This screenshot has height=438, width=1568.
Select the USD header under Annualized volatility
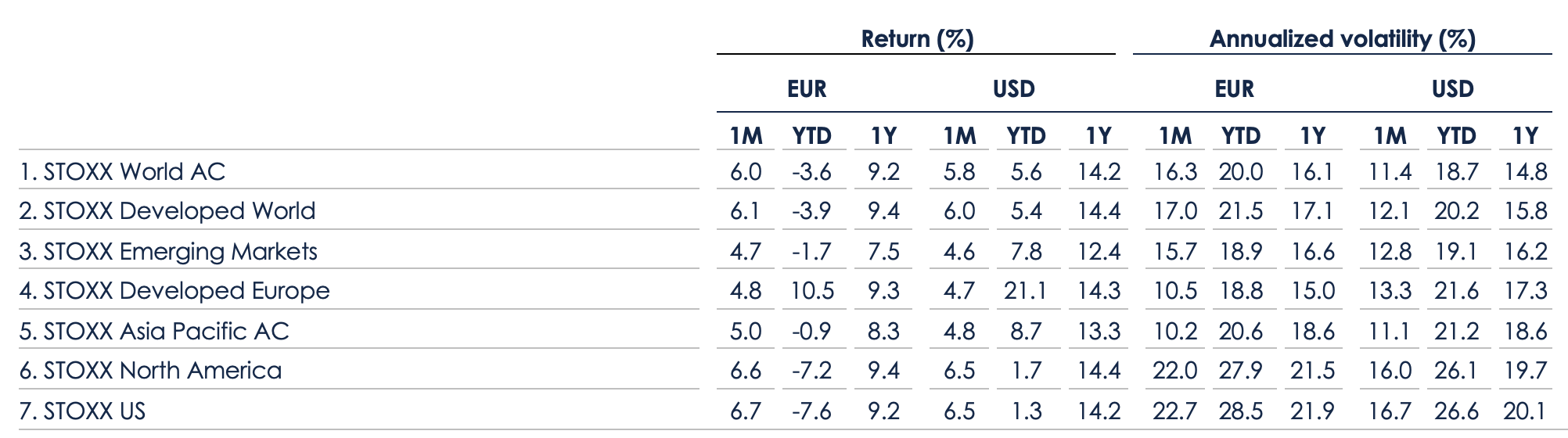click(x=1453, y=89)
